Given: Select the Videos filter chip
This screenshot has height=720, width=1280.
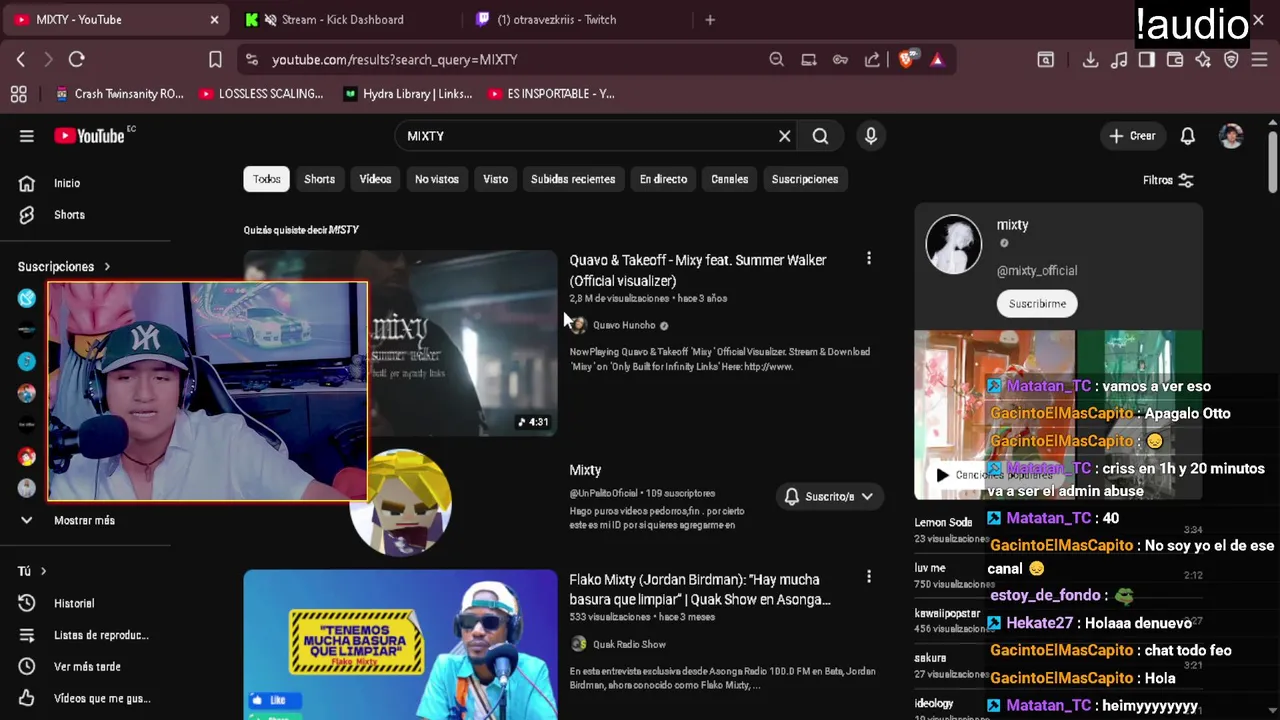Looking at the screenshot, I should point(376,179).
